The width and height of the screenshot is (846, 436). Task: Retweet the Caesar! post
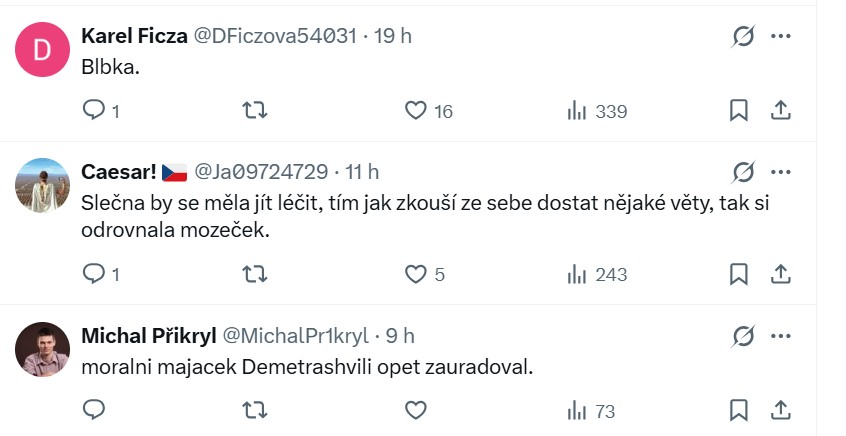tap(255, 273)
